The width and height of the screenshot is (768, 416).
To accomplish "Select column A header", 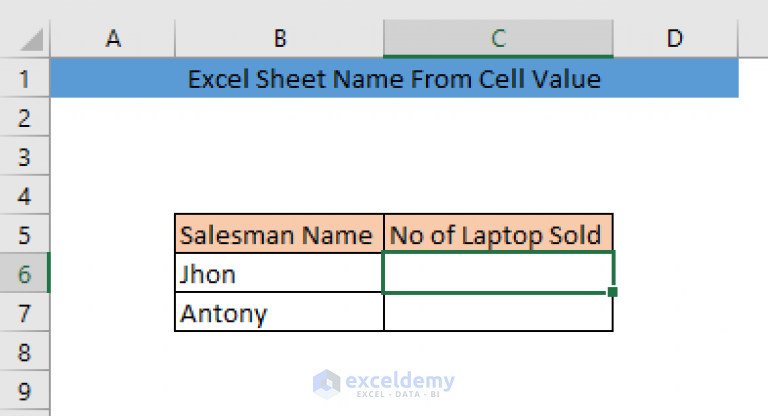I will click(113, 39).
